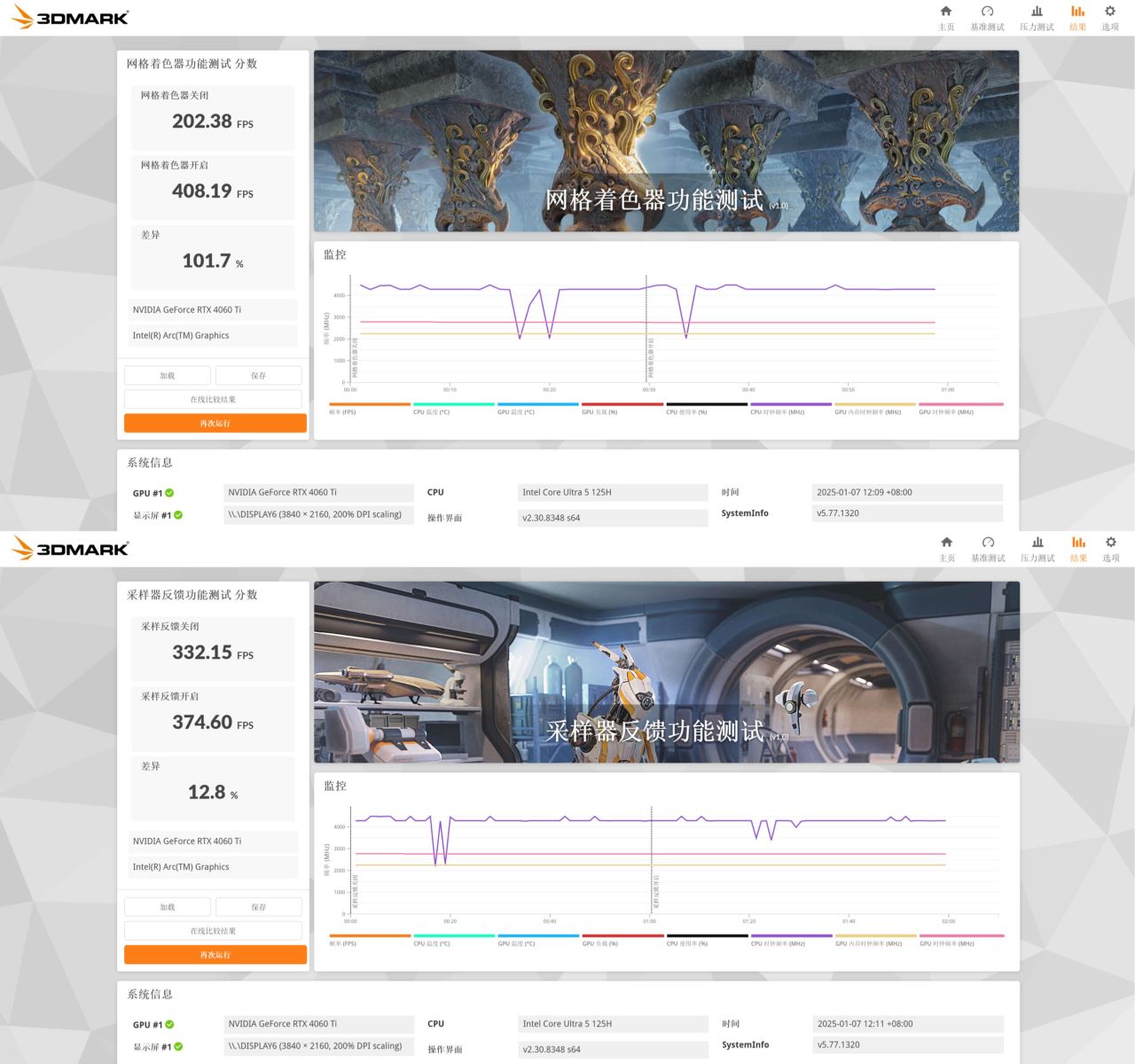Go to 主页 home in mesh shader window
Viewport: 1135px width, 1064px height.
[x=946, y=18]
